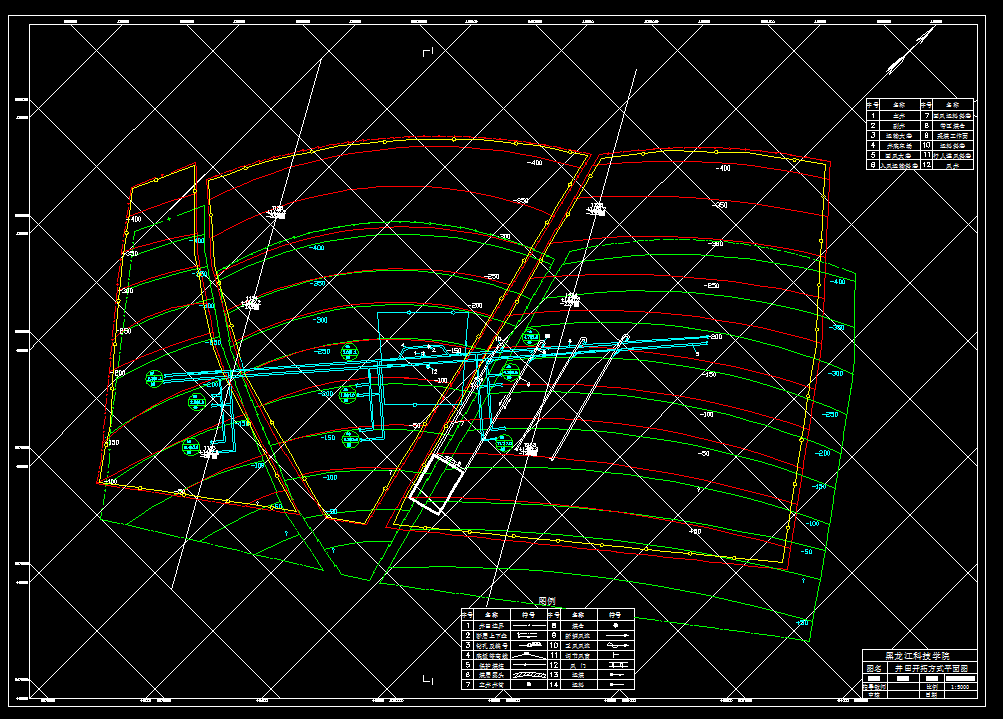Click the 图名 label cell
Image resolution: width=1003 pixels, height=719 pixels.
tap(874, 668)
